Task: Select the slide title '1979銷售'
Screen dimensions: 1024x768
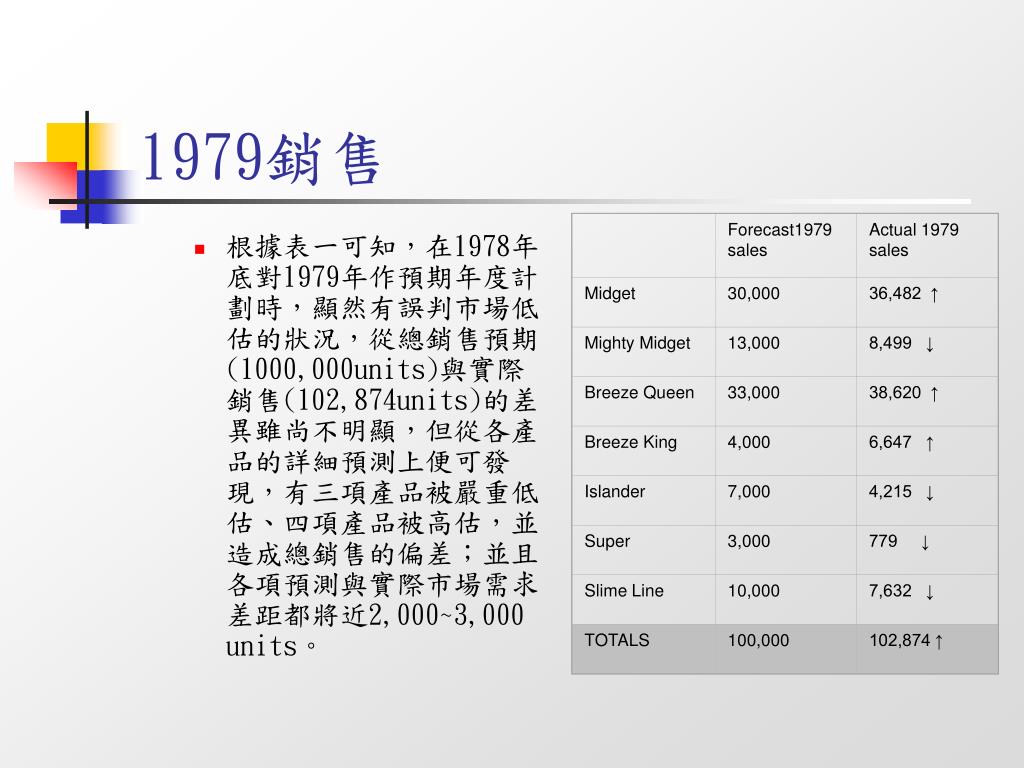Action: (x=261, y=157)
